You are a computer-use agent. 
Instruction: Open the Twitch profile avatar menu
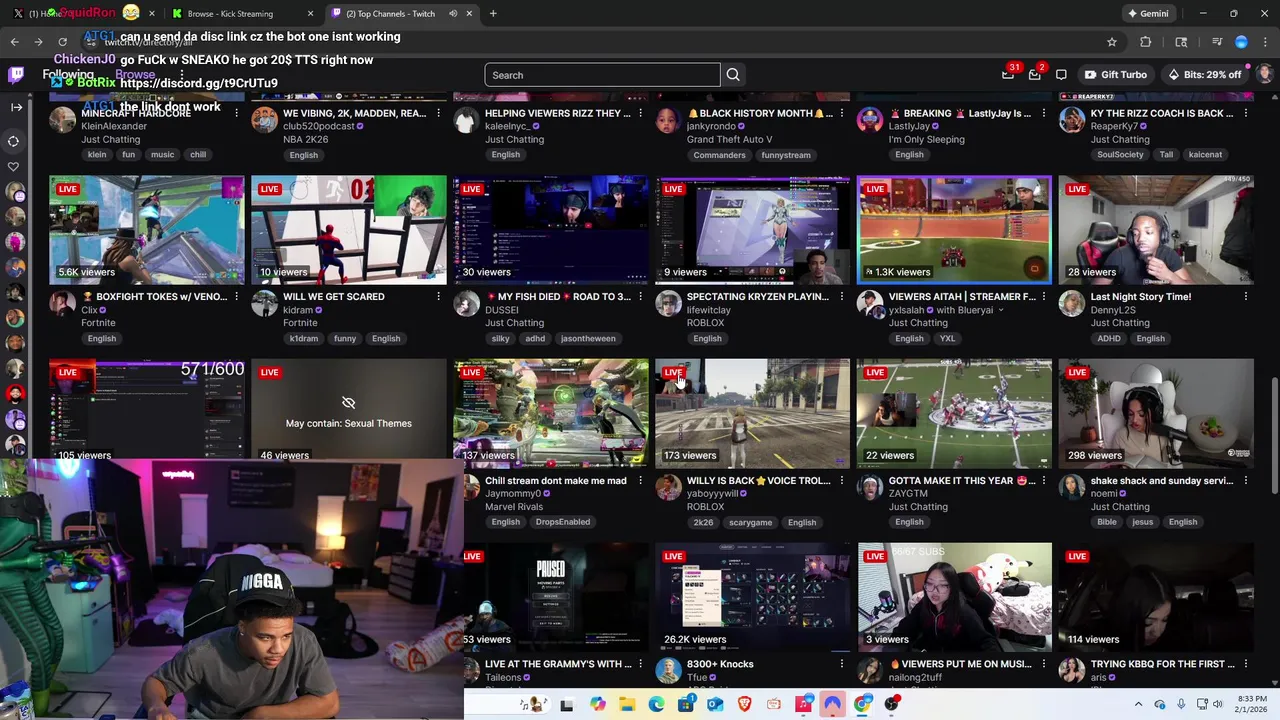tap(1263, 75)
